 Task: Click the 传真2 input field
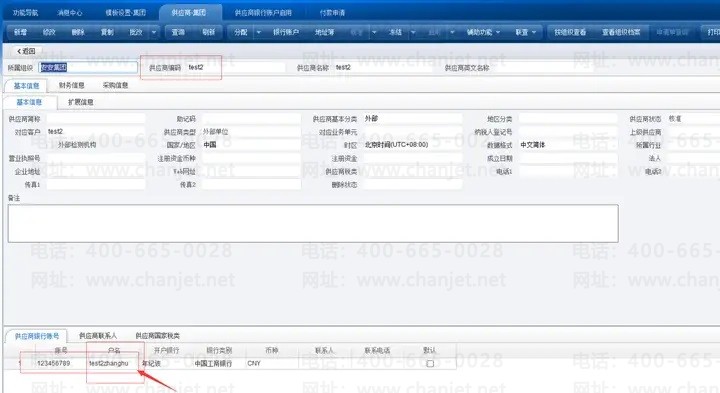[251, 185]
